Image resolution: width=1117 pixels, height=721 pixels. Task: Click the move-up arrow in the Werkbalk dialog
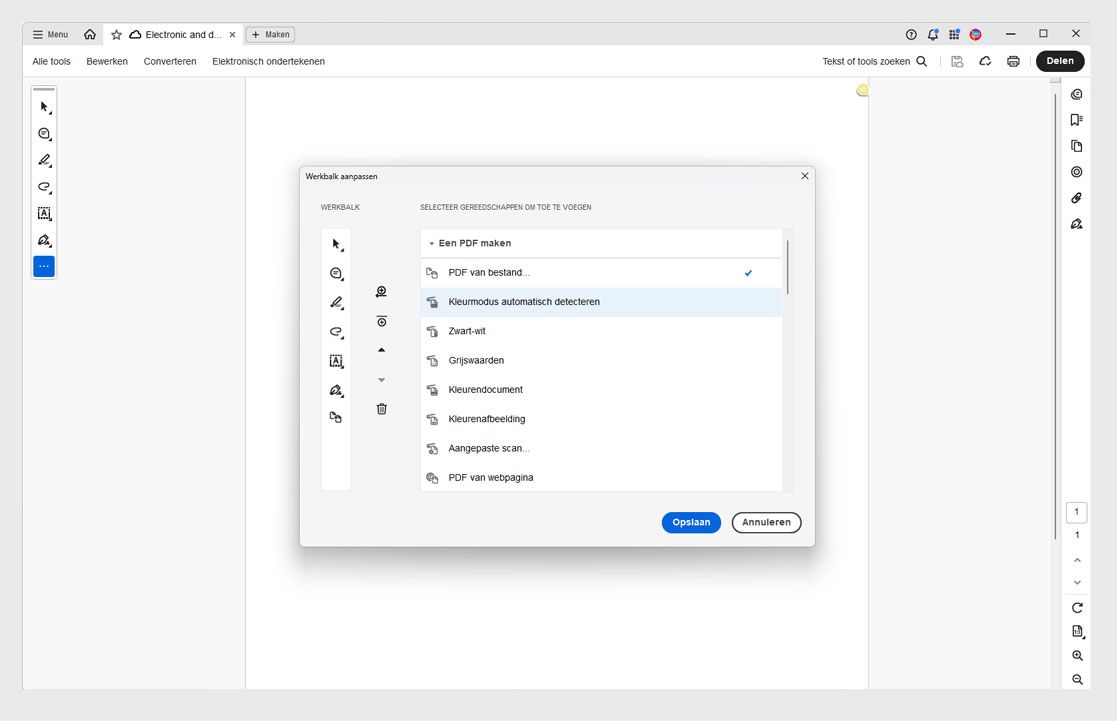tap(381, 349)
